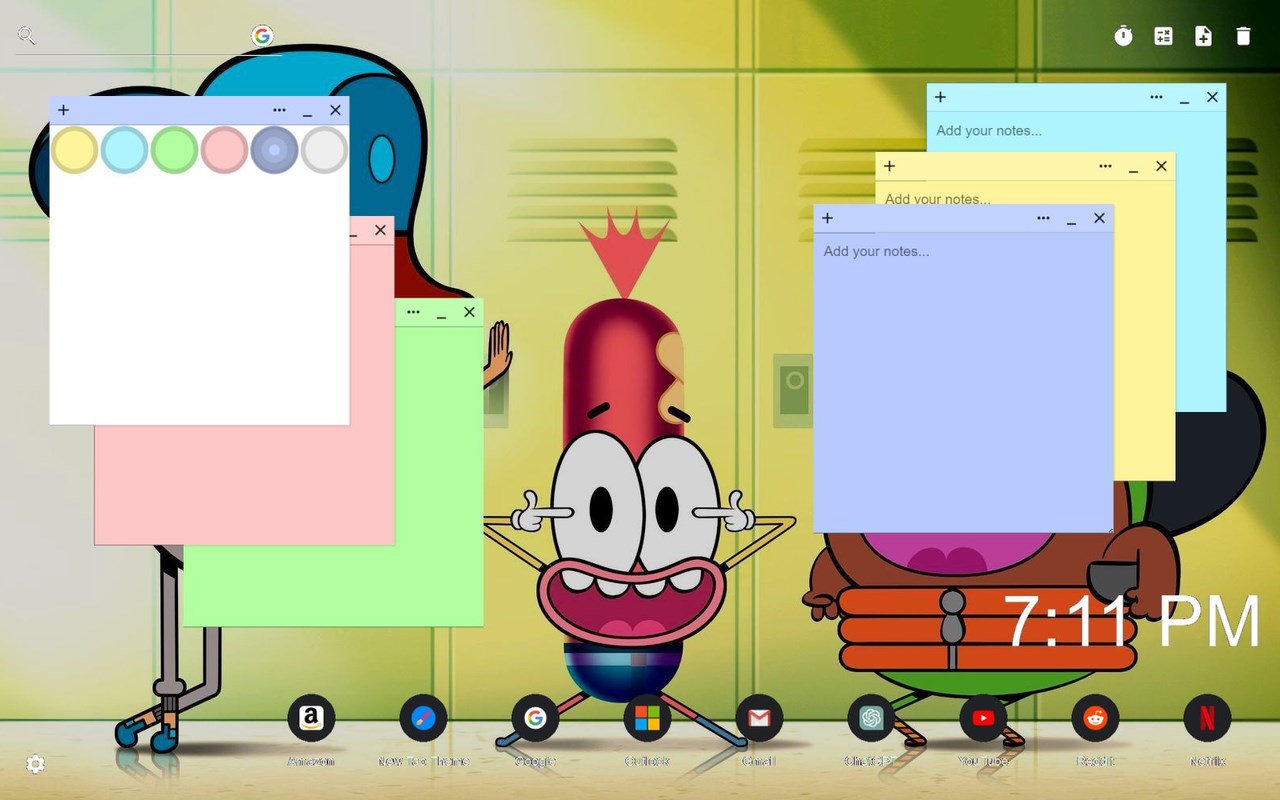
Task: Add a note from purple note's plus
Action: [827, 218]
